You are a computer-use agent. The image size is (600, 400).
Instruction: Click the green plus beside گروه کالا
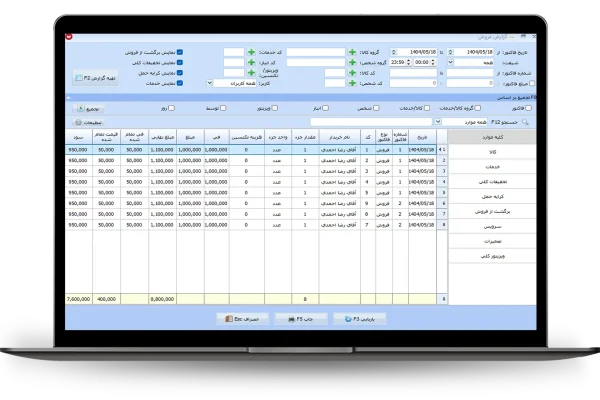353,51
